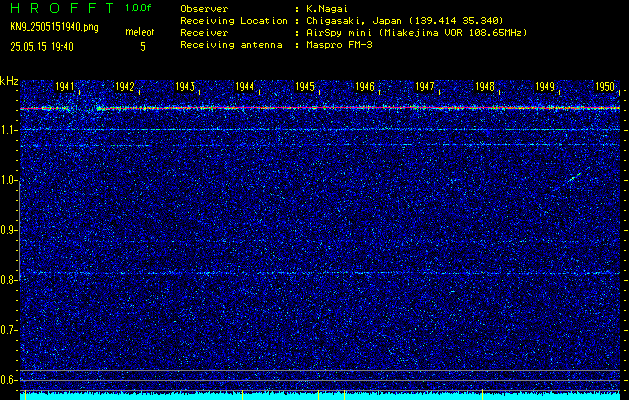Image resolution: width=629 pixels, height=400 pixels.
Task: Click the 1.0 frequency axis label
Action: pyautogui.click(x=9, y=181)
